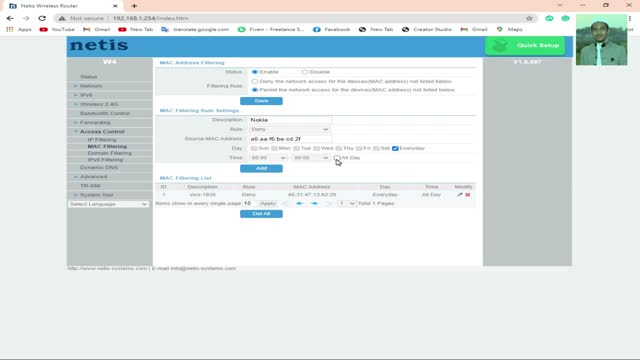Open the netis-systems.com website link

(x=107, y=269)
